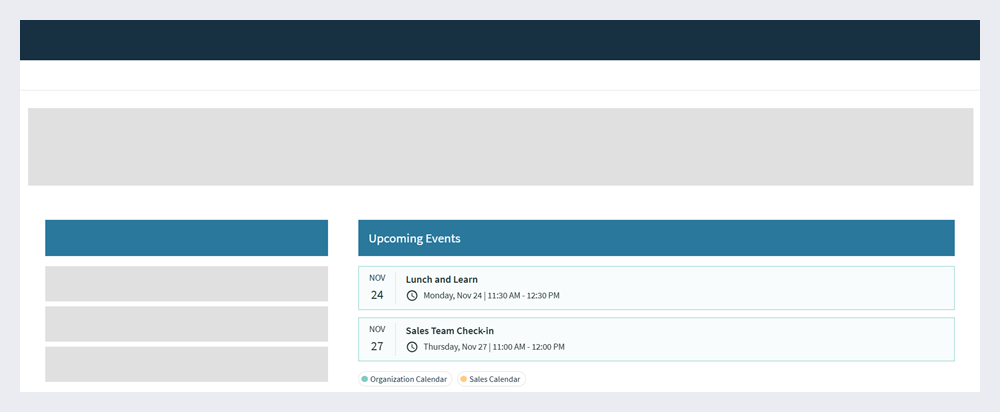Click the orange dot on Sales Calendar
Viewport: 1000px width, 412px height.
(x=464, y=379)
